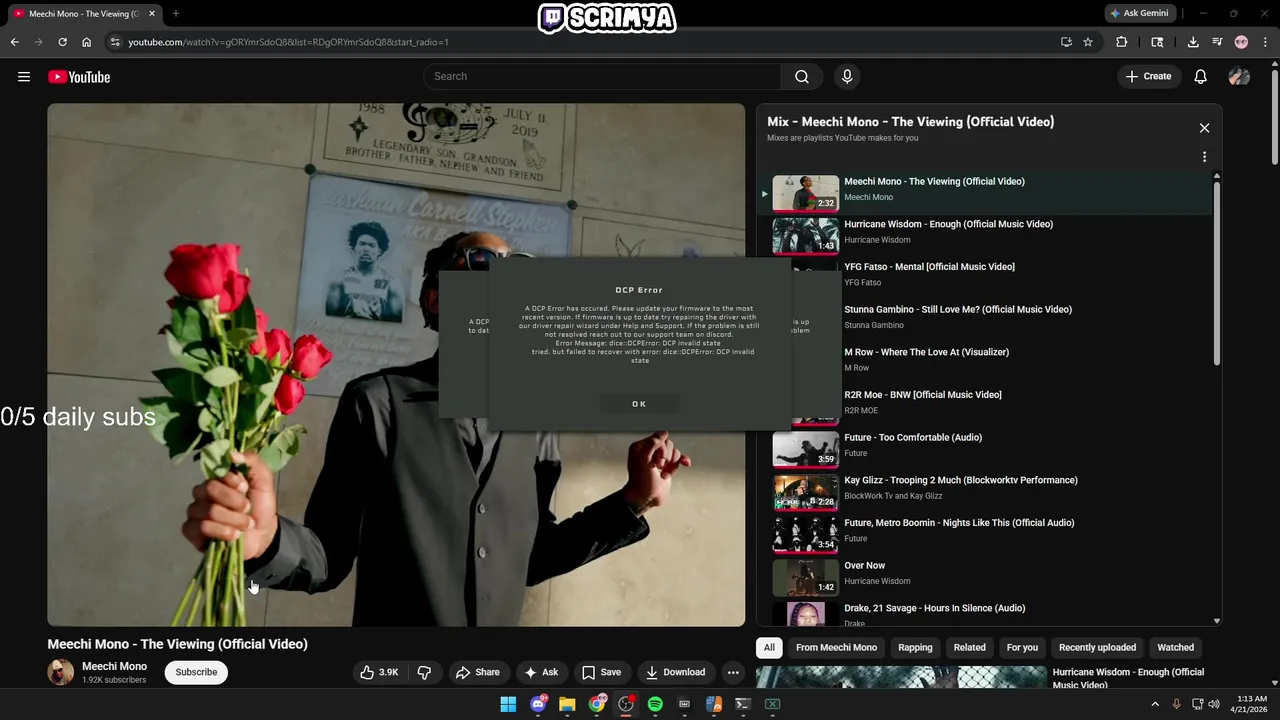Play R2R Moe - BNW from playlist
Screen dimensions: 1280x720
(x=985, y=407)
